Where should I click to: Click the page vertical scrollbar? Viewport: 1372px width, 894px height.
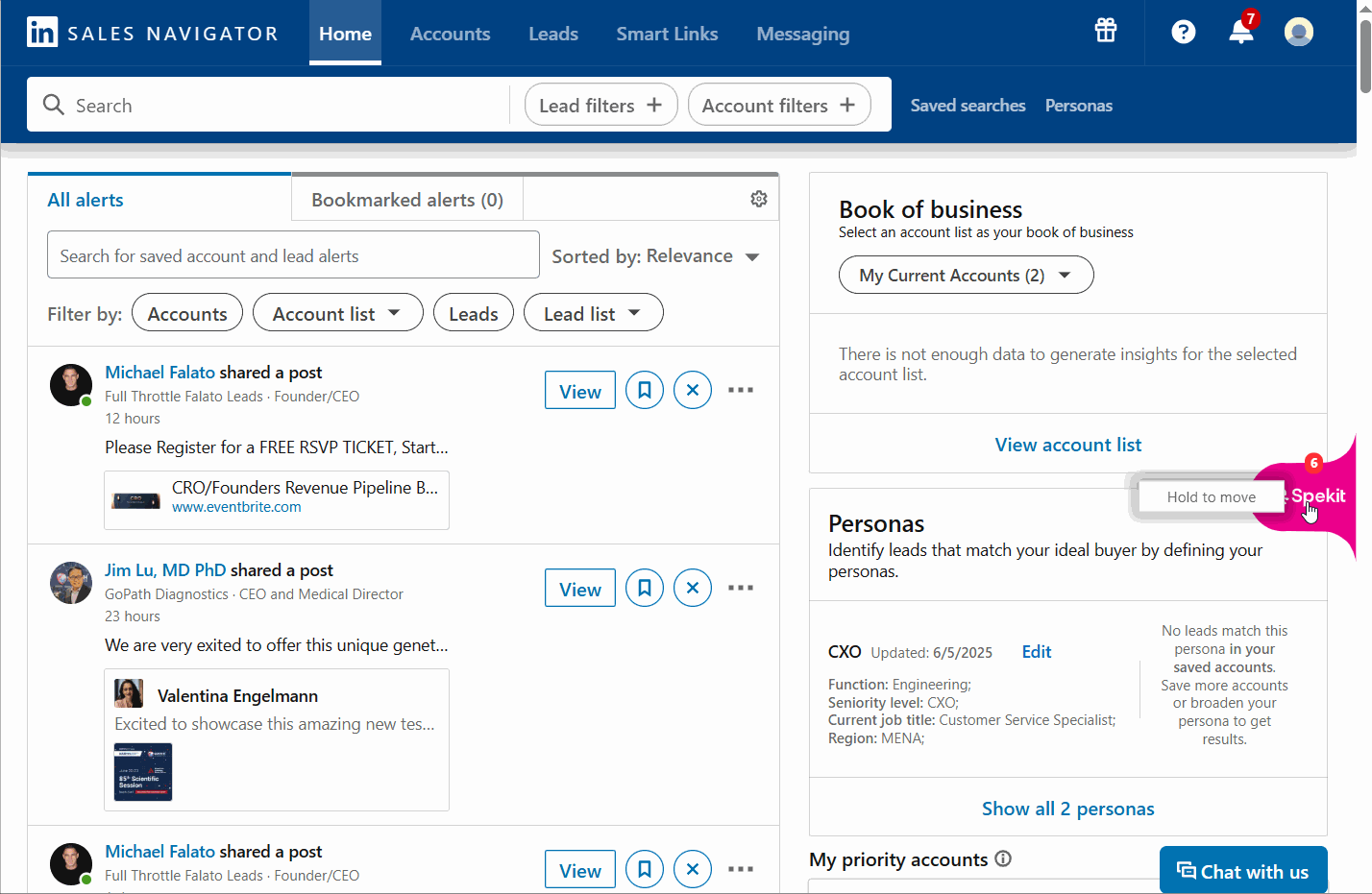[x=1364, y=58]
